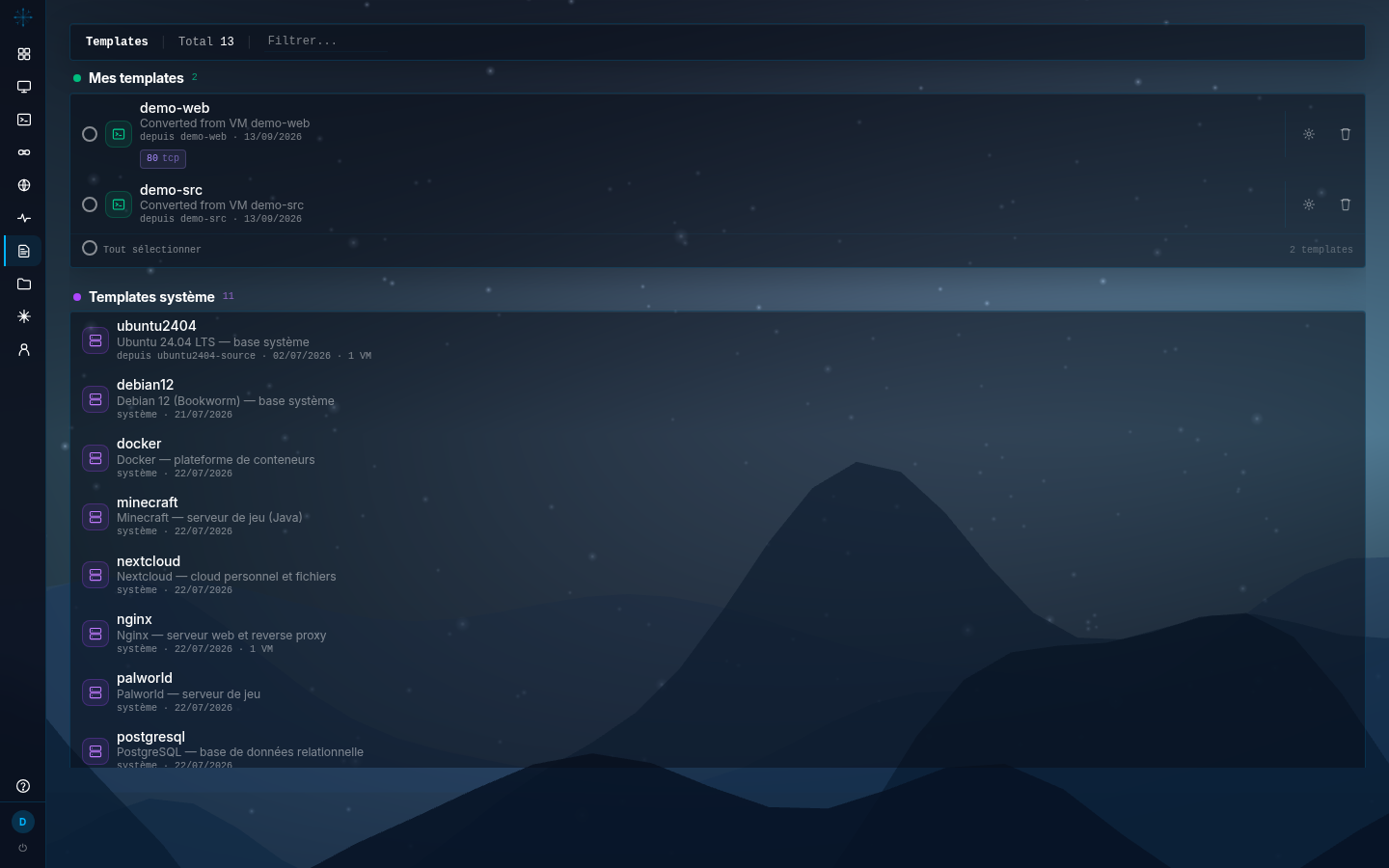Click the 'Mes templates' section heading

(136, 78)
